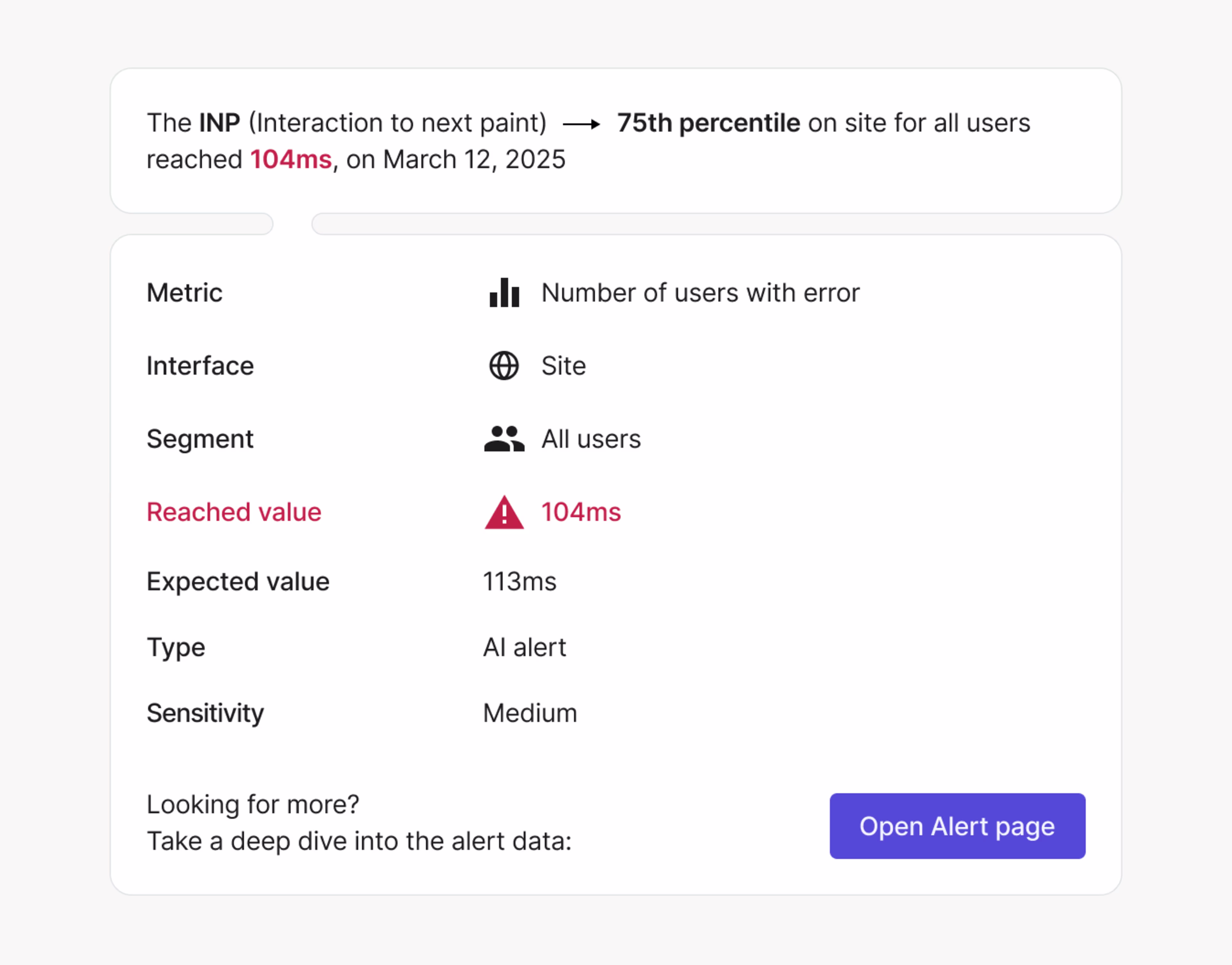Click the bold 75th percentile text
This screenshot has width=1232, height=965.
click(708, 123)
